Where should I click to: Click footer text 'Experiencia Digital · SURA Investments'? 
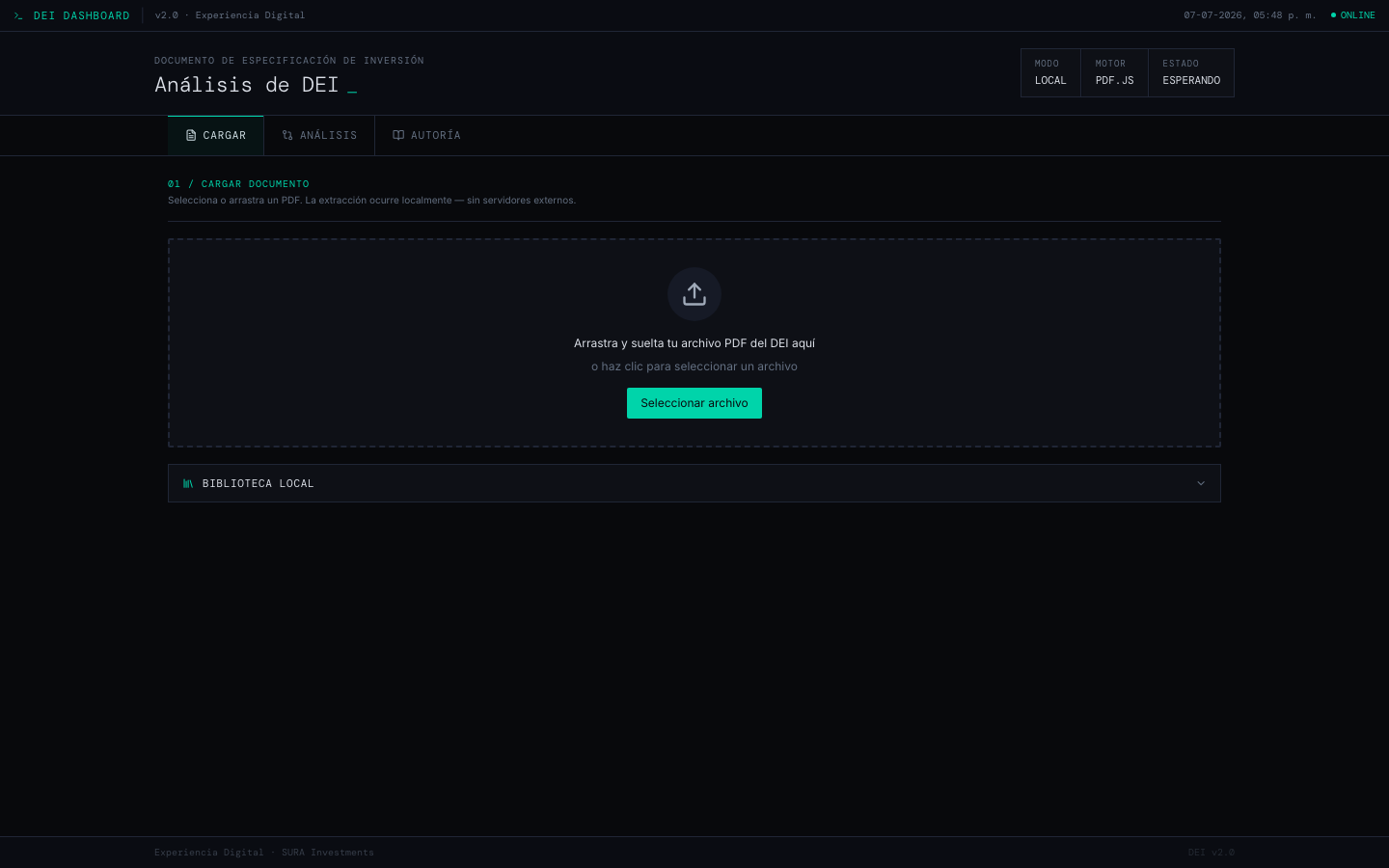(x=264, y=853)
